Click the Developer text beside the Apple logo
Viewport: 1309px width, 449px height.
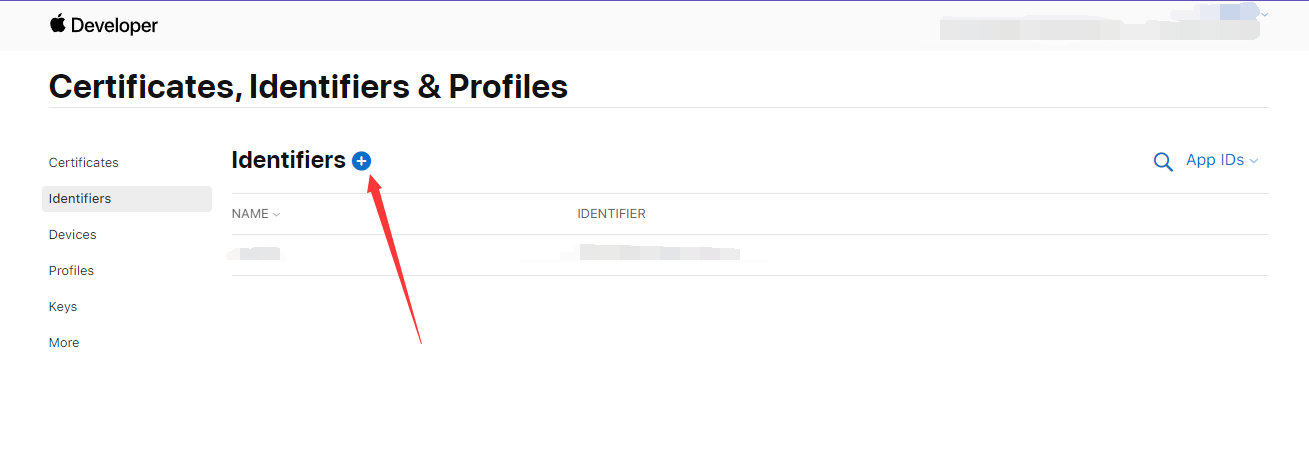[114, 26]
